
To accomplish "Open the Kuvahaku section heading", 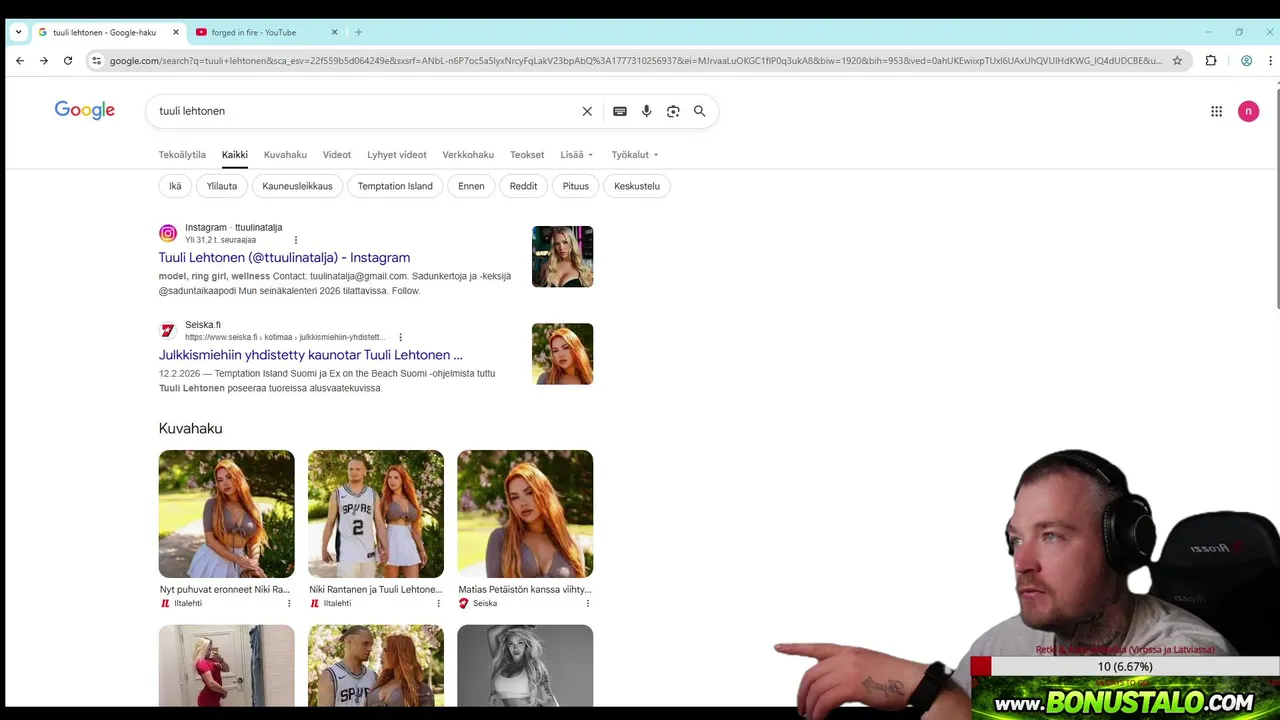I will pyautogui.click(x=190, y=428).
